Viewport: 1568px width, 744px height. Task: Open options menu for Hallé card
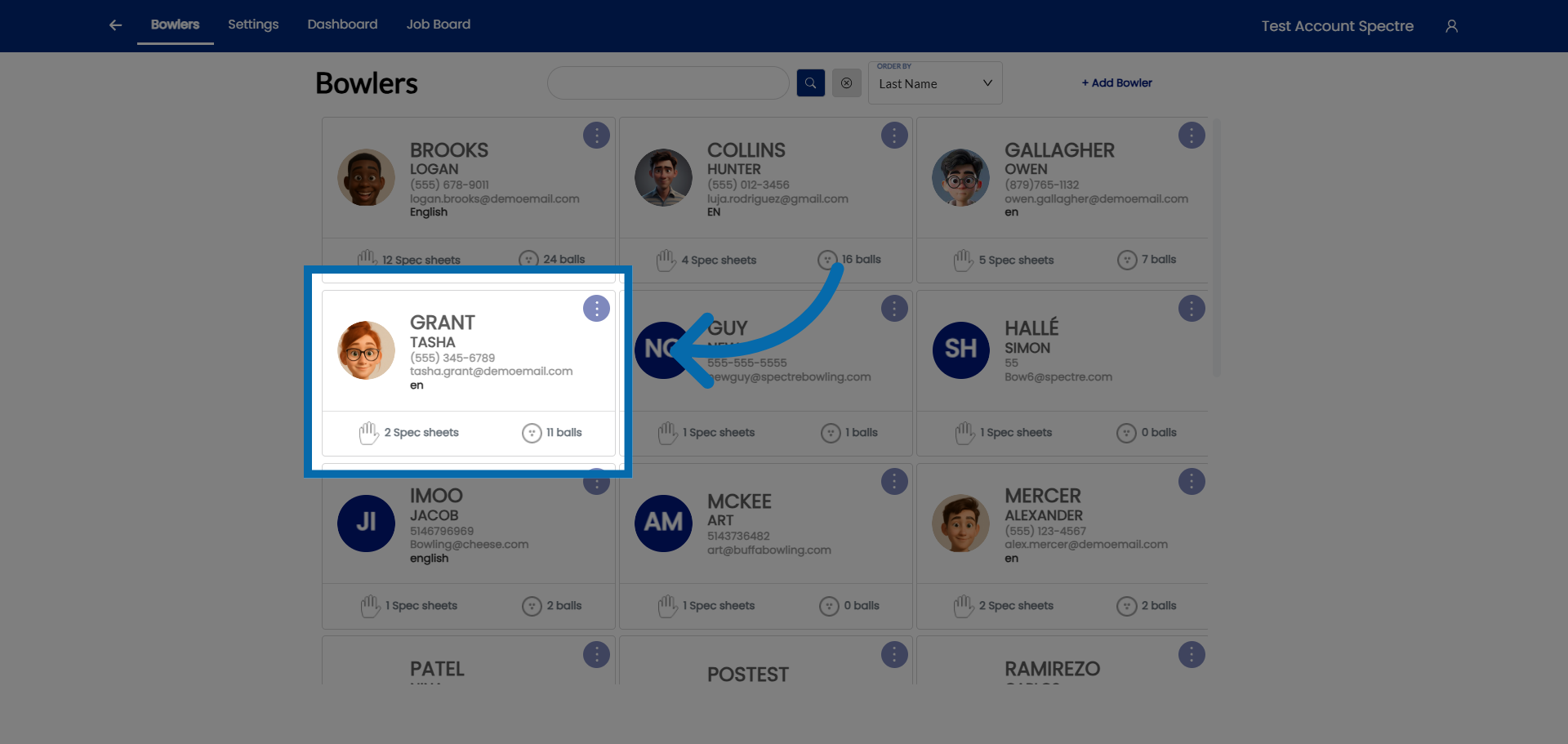coord(1192,309)
